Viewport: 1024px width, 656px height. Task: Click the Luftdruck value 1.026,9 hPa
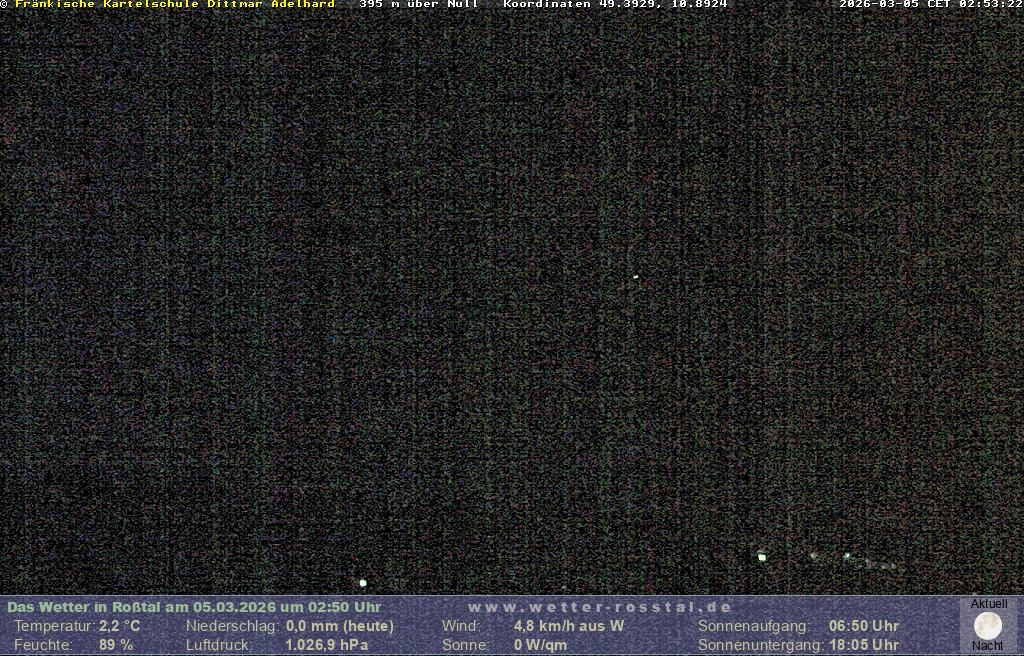coord(327,645)
